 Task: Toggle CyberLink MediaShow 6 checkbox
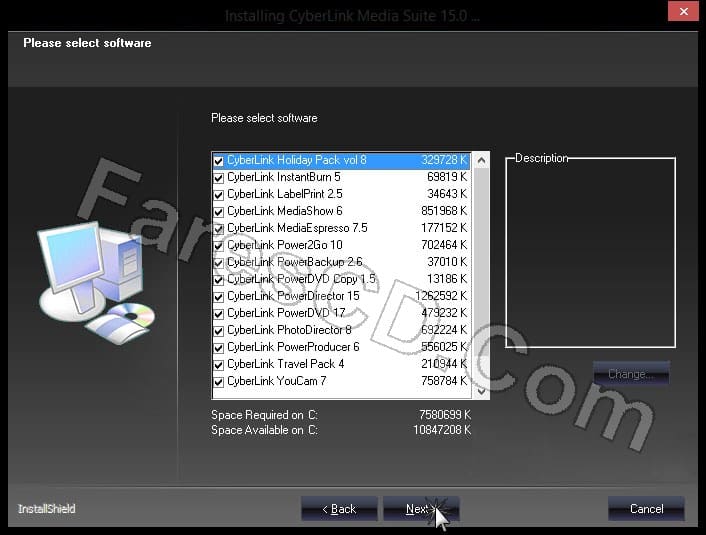click(x=218, y=212)
